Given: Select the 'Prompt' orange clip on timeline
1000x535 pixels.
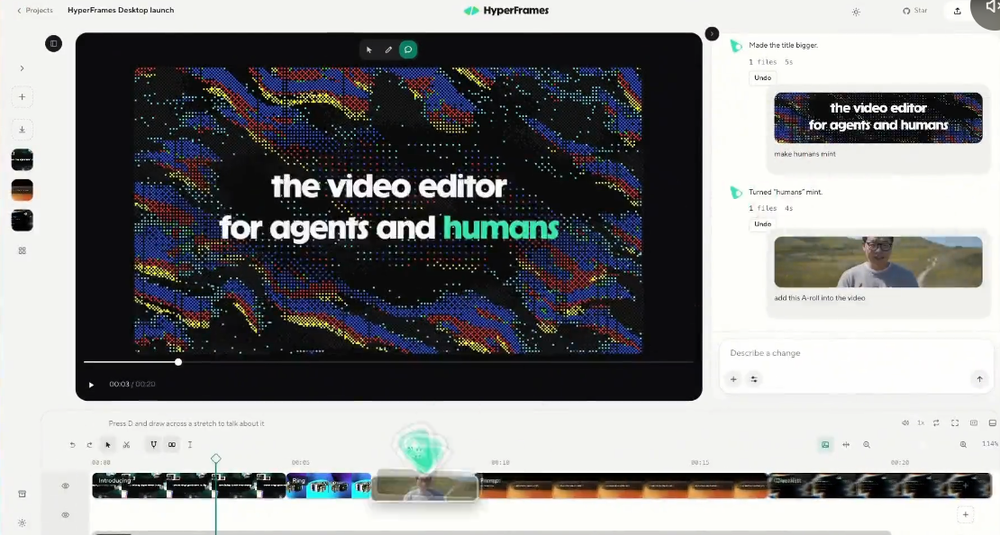Looking at the screenshot, I should (623, 486).
